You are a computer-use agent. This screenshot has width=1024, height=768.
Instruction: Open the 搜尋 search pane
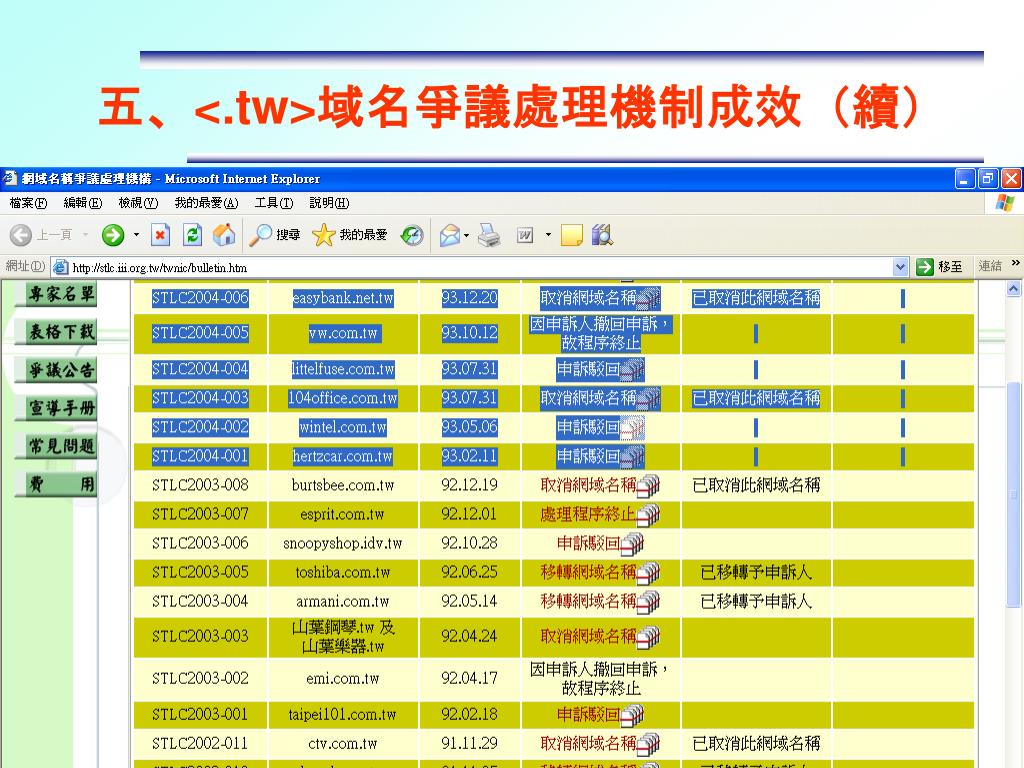[x=275, y=235]
